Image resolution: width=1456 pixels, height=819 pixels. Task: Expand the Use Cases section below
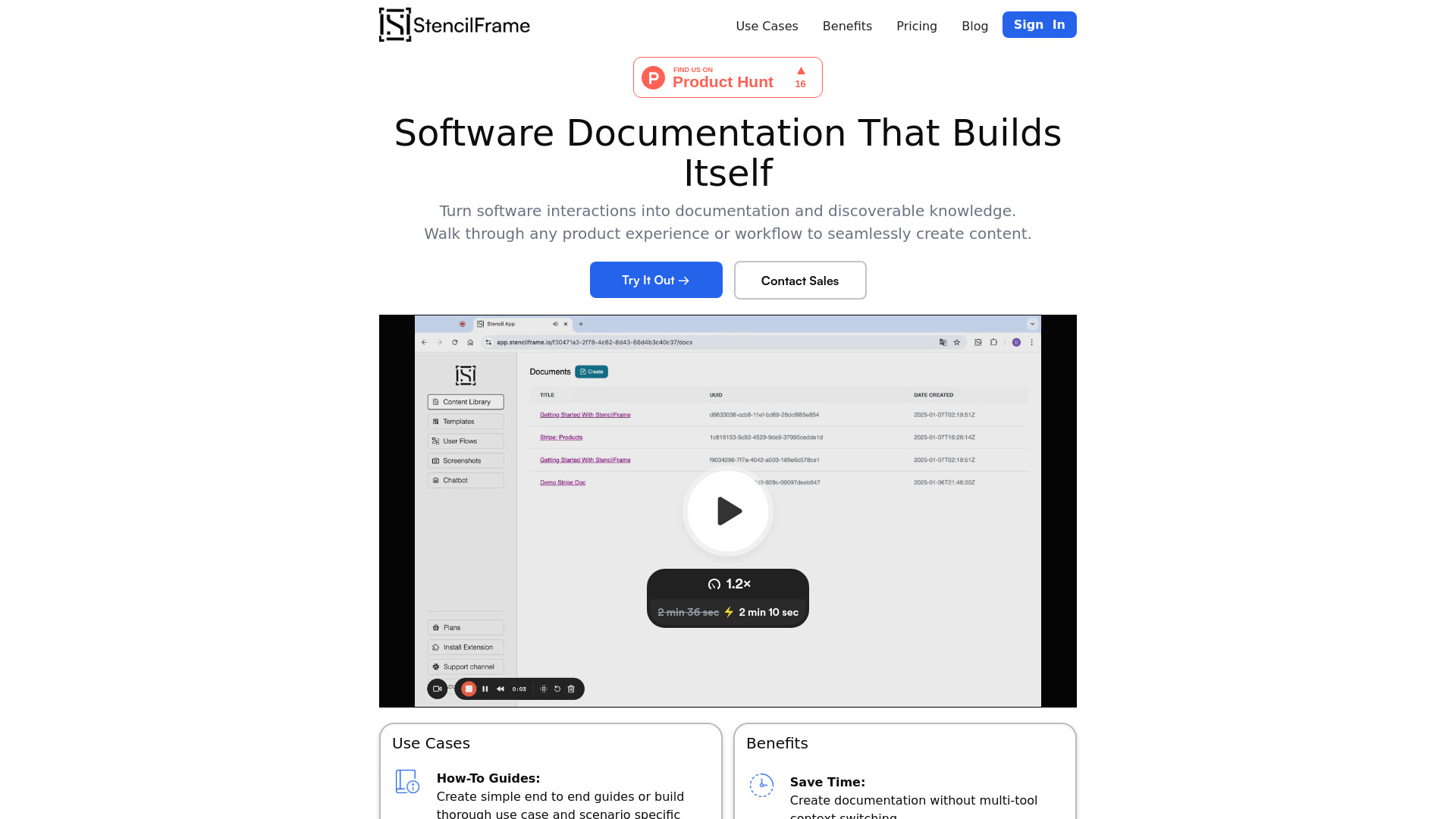click(x=431, y=742)
